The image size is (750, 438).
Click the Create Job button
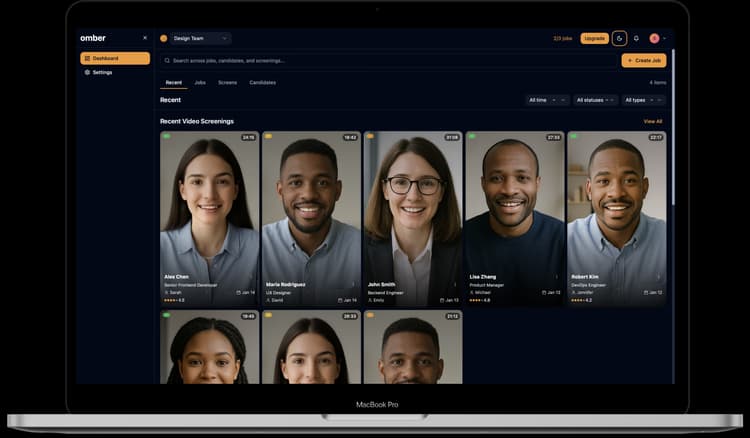(643, 61)
